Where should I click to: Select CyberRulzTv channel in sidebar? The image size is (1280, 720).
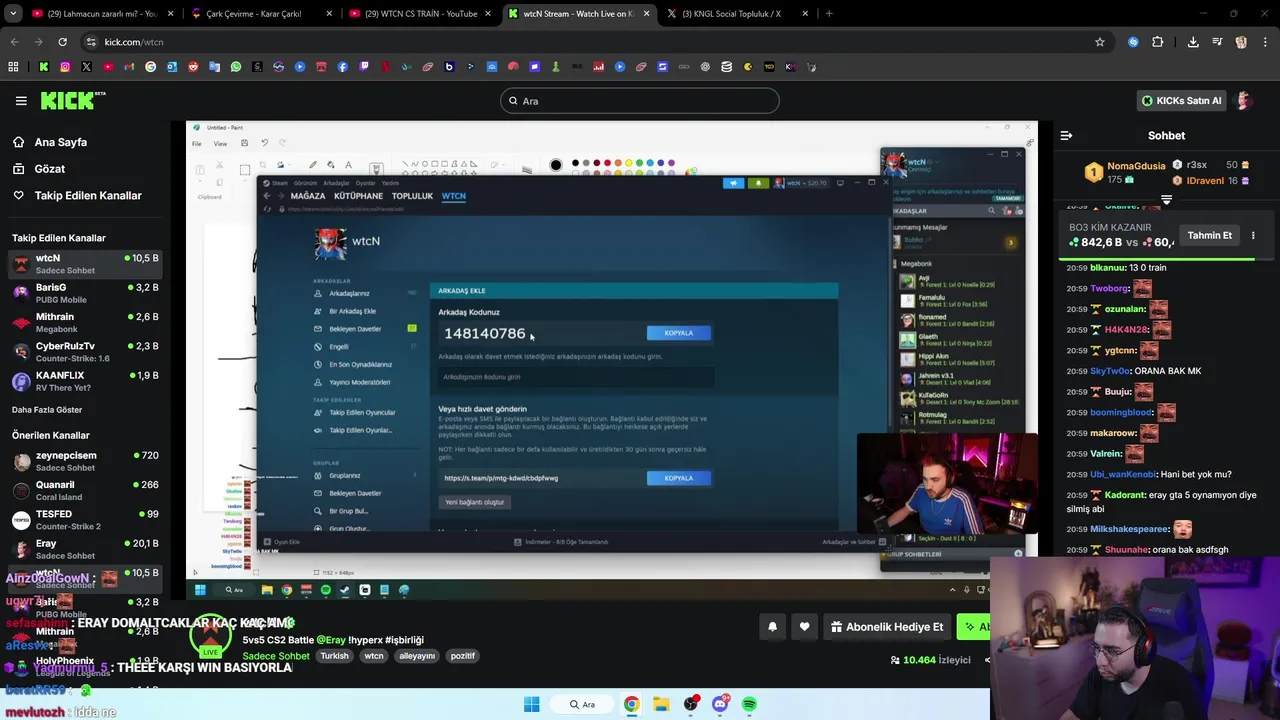point(84,352)
